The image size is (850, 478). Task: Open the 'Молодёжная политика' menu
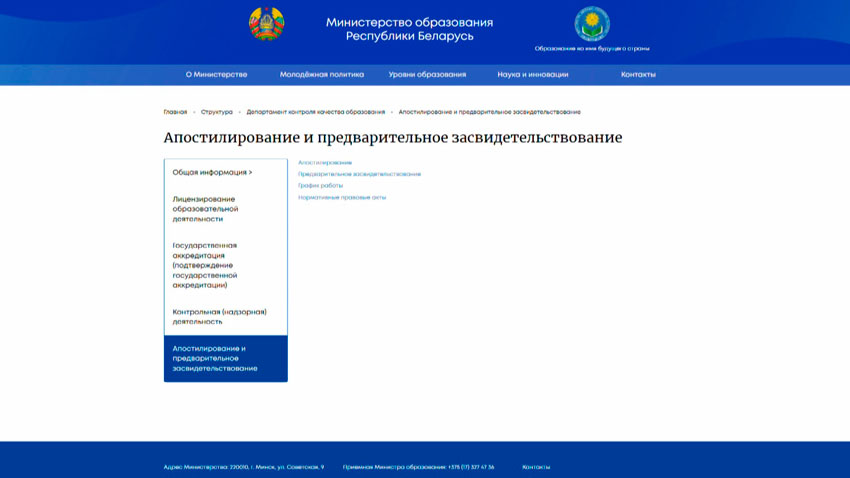click(321, 75)
